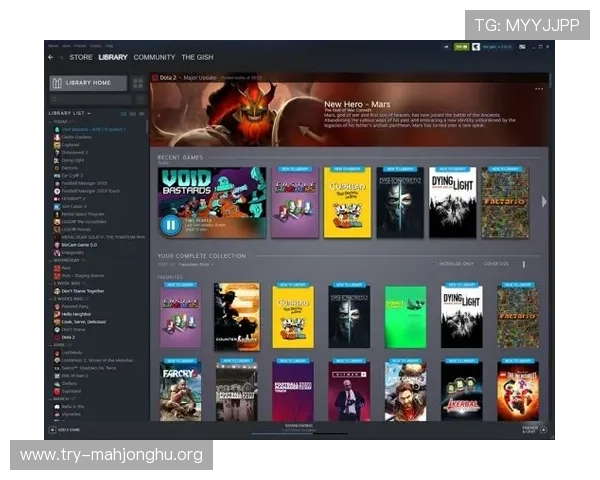
Task: Open the green notification badge in the top bar
Action: pos(461,47)
